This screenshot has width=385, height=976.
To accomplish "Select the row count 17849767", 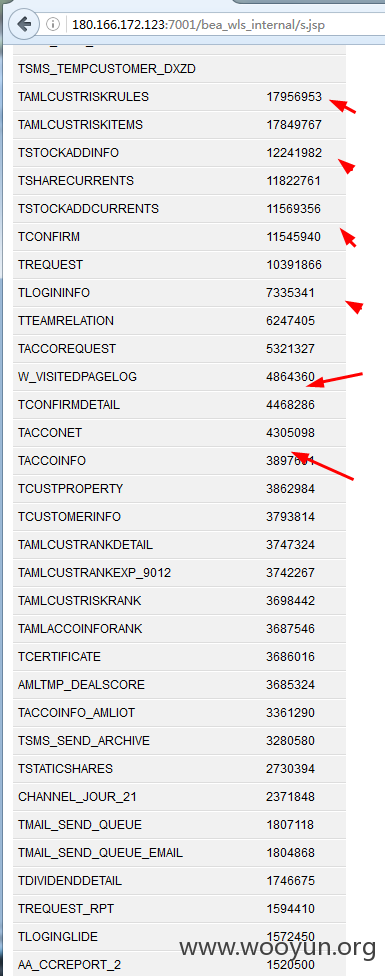I will (x=294, y=125).
